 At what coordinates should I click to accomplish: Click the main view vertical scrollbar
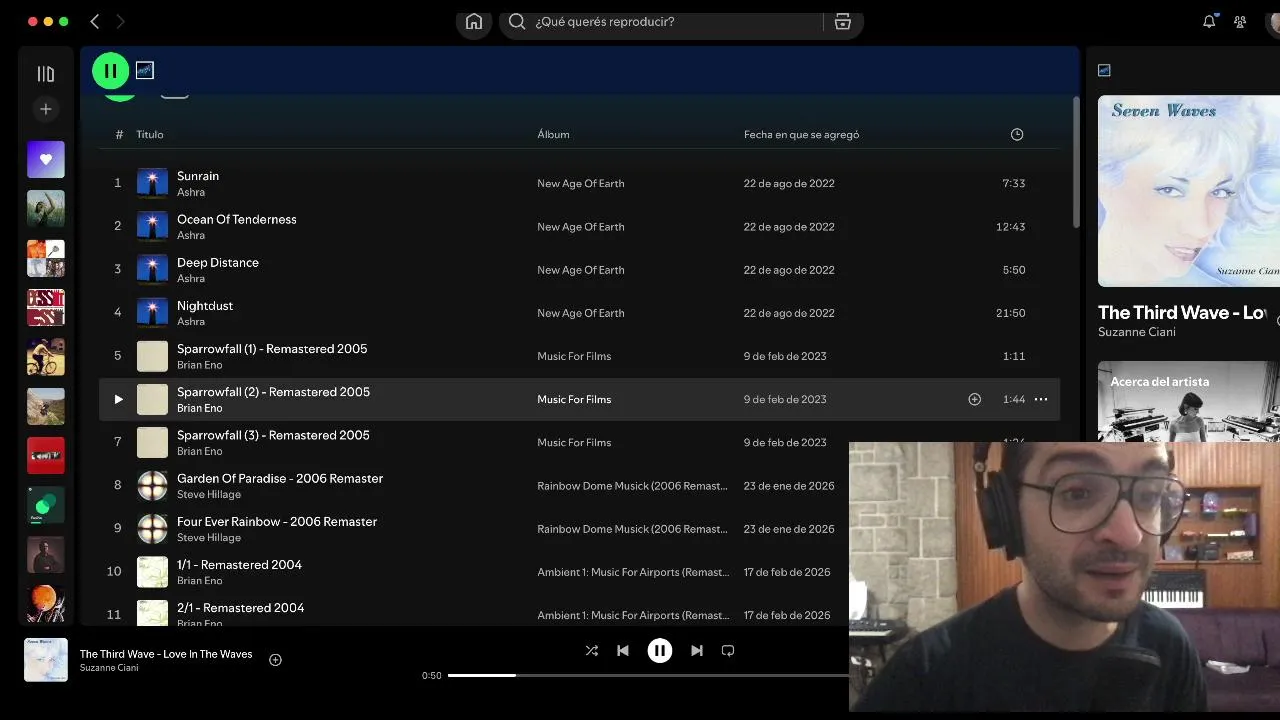pyautogui.click(x=1076, y=162)
